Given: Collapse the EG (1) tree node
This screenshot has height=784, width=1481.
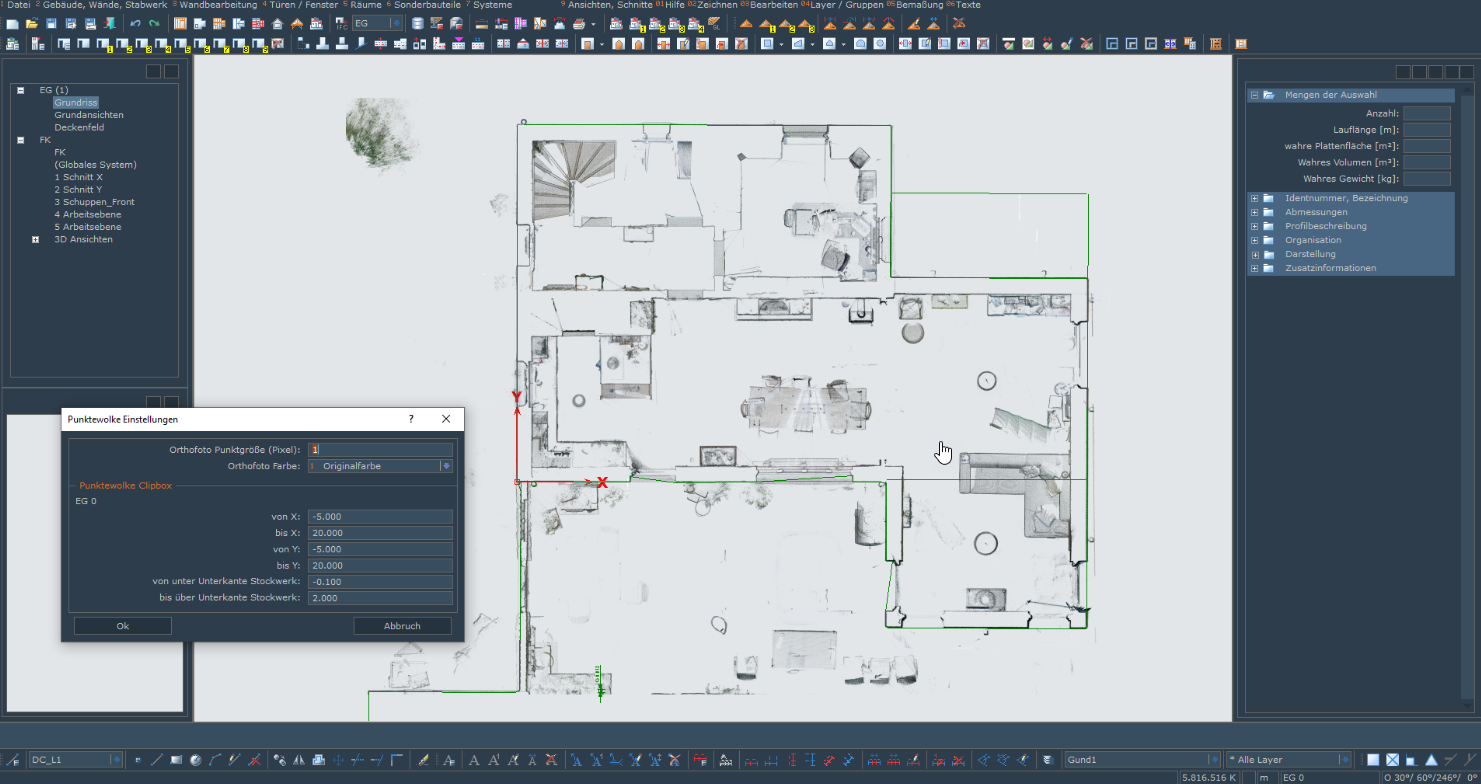Looking at the screenshot, I should point(20,90).
